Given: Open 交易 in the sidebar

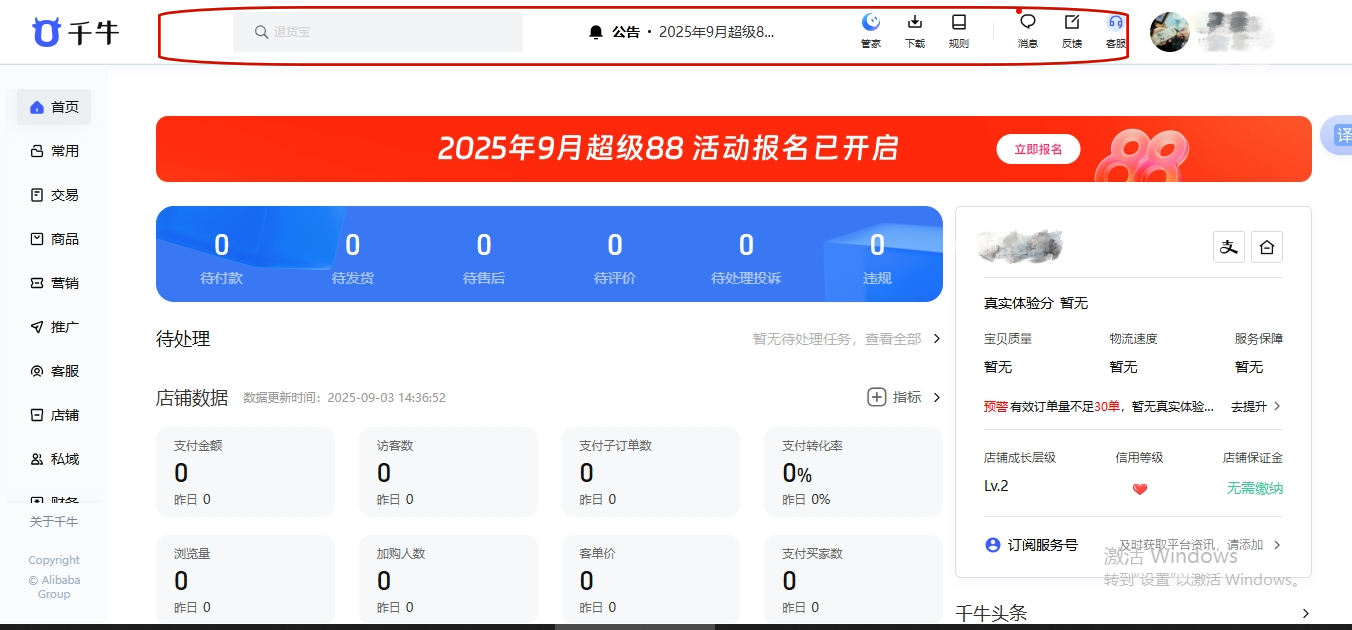Looking at the screenshot, I should tap(54, 195).
